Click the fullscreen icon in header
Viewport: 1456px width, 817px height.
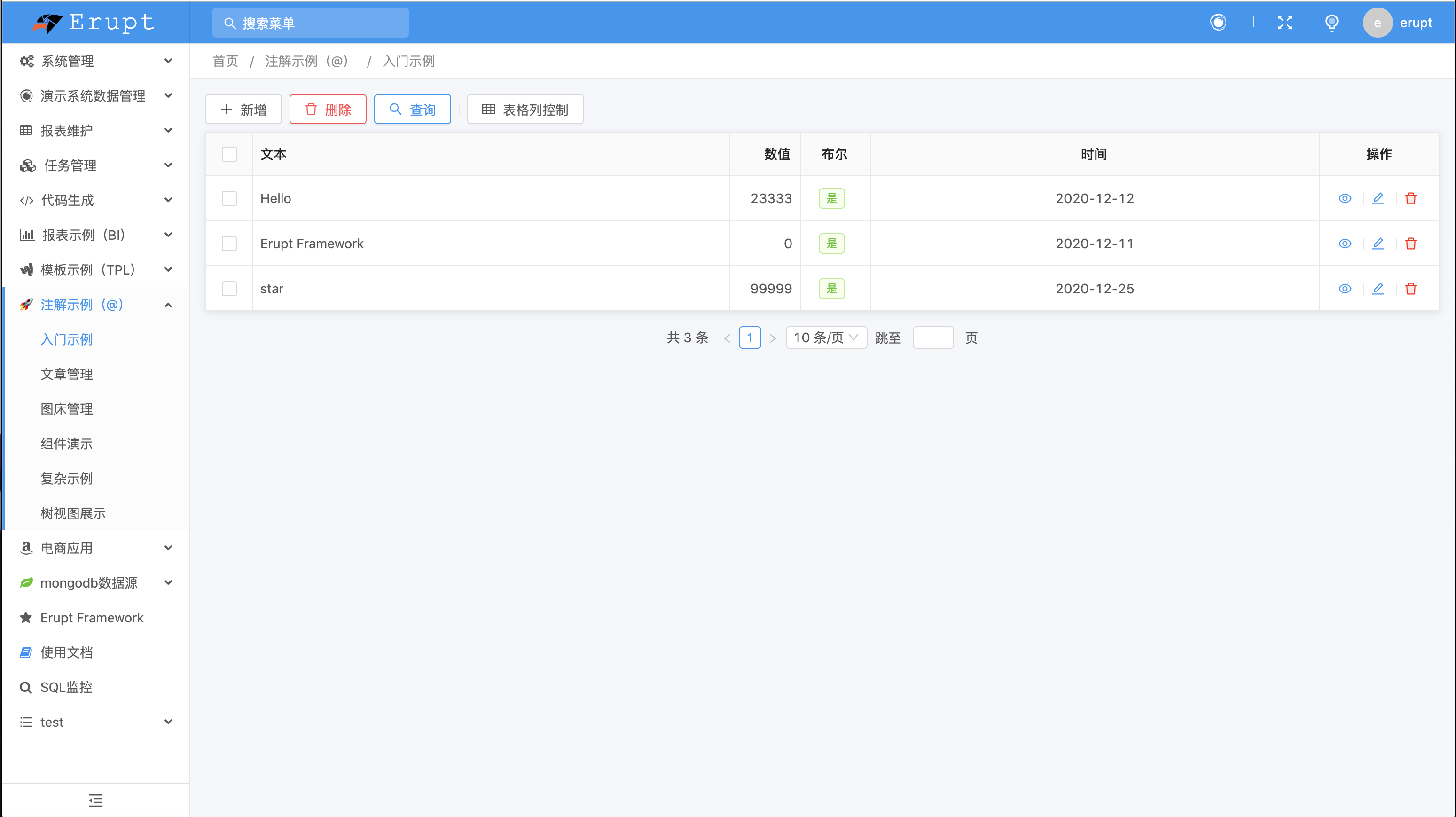(x=1284, y=23)
